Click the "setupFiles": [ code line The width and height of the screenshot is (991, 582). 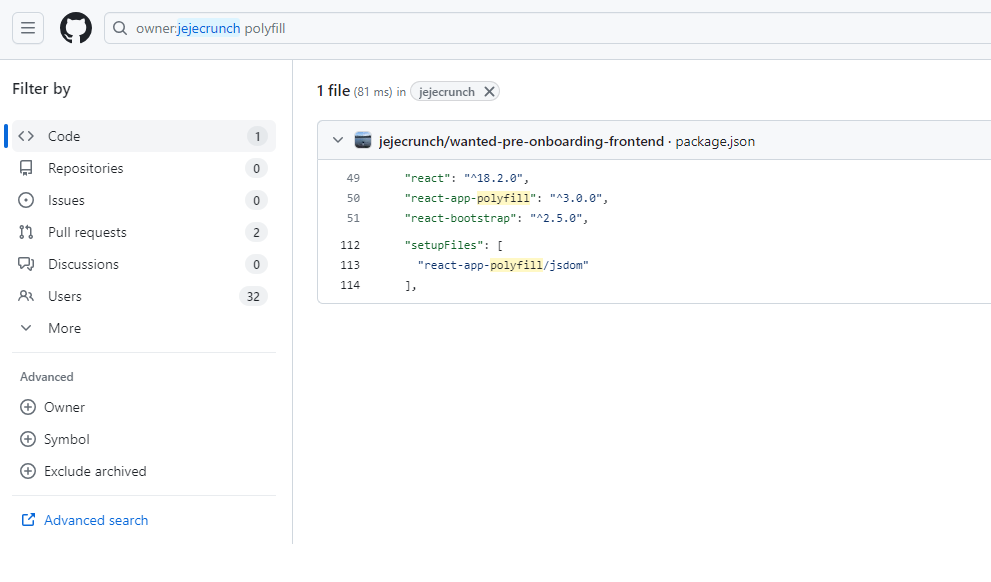453,245
